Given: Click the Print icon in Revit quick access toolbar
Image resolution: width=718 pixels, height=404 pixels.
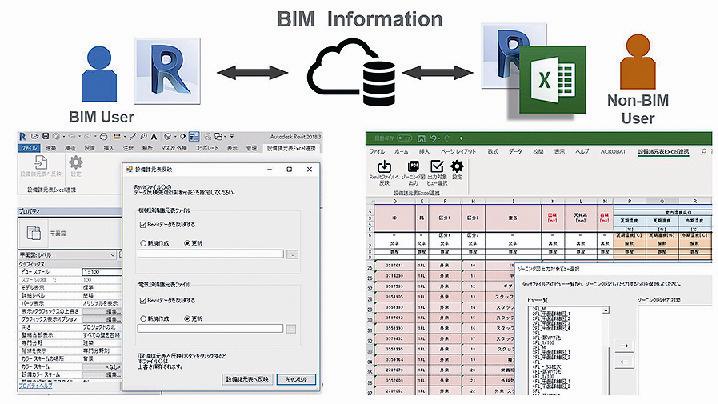Looking at the screenshot, I should 103,136.
